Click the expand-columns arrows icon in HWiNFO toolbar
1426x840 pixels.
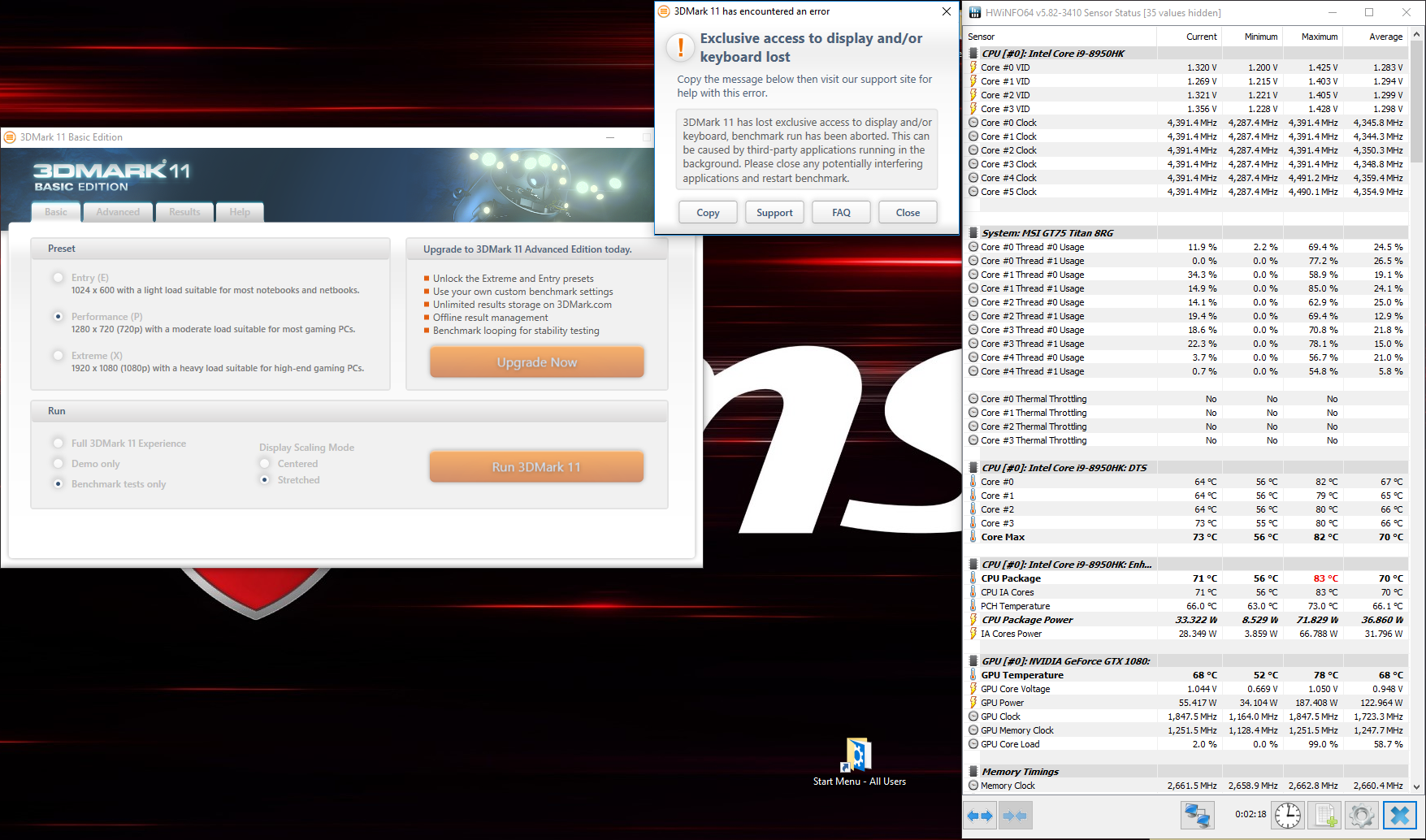point(980,815)
